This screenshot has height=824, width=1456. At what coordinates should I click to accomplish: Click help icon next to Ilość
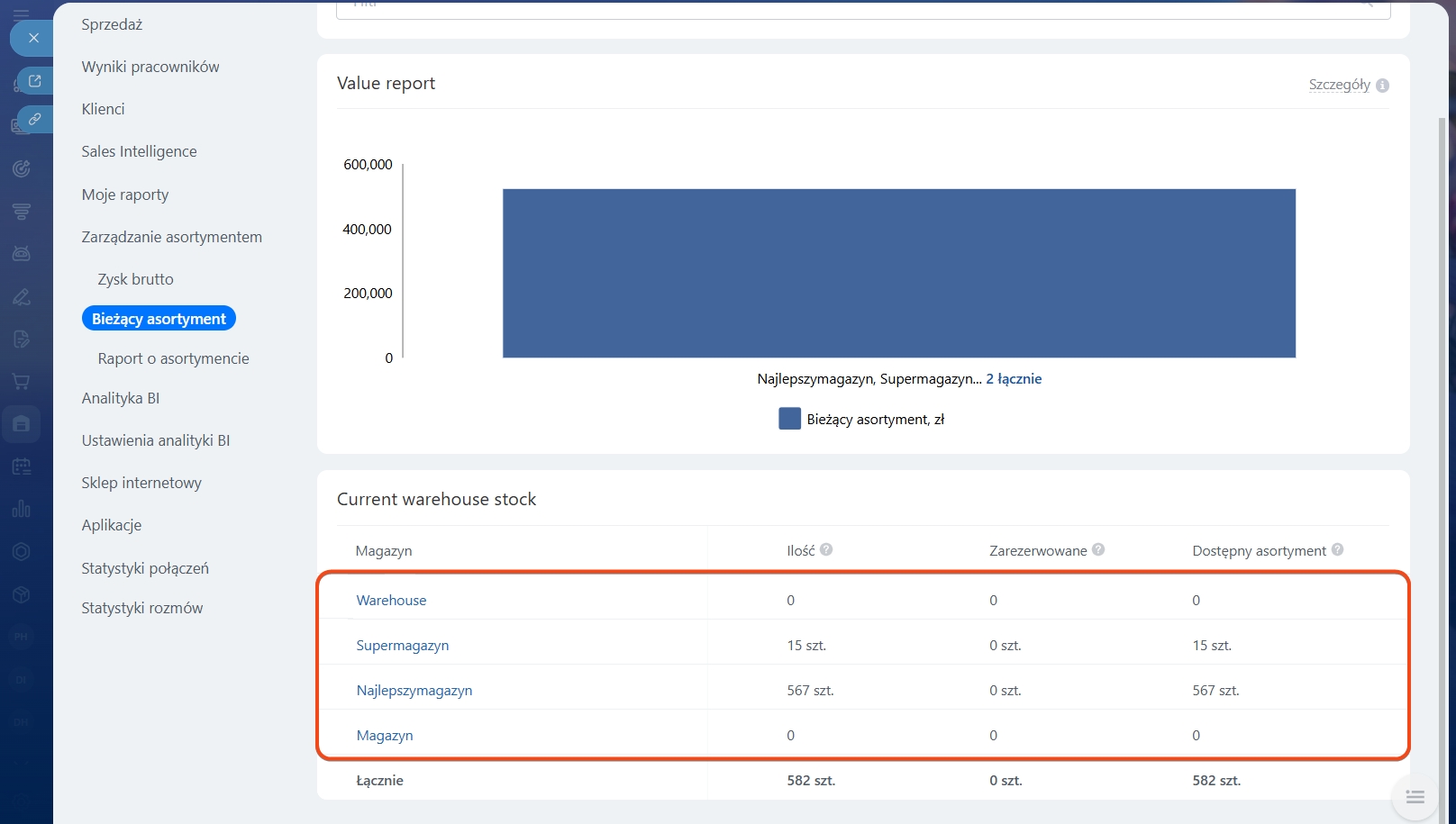826,549
